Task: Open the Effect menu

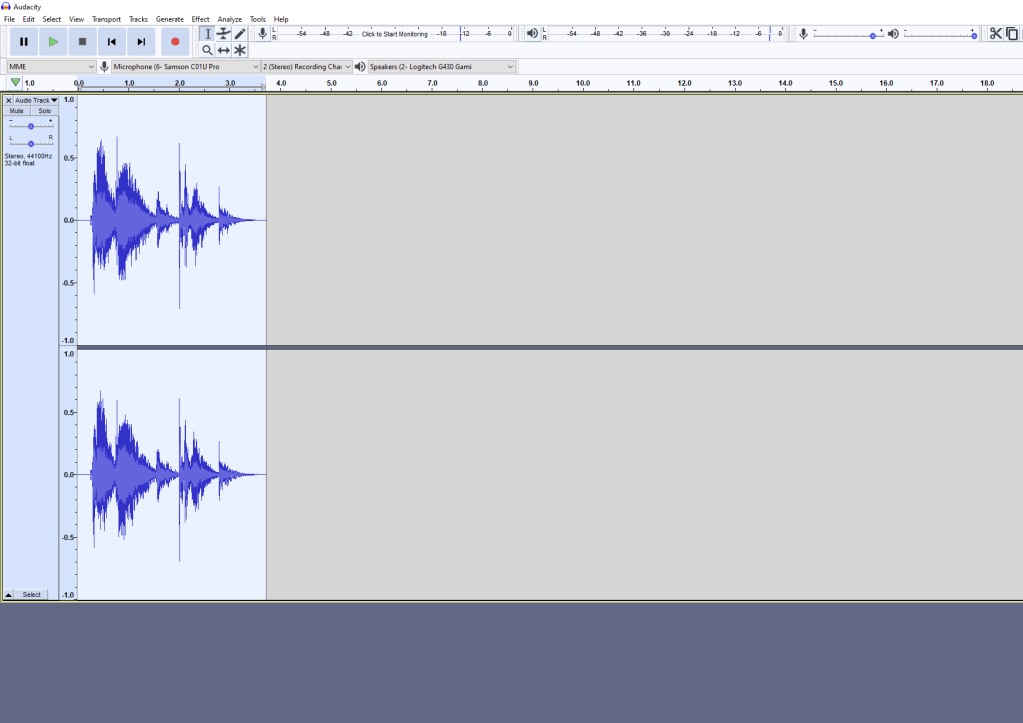Action: pyautogui.click(x=200, y=19)
